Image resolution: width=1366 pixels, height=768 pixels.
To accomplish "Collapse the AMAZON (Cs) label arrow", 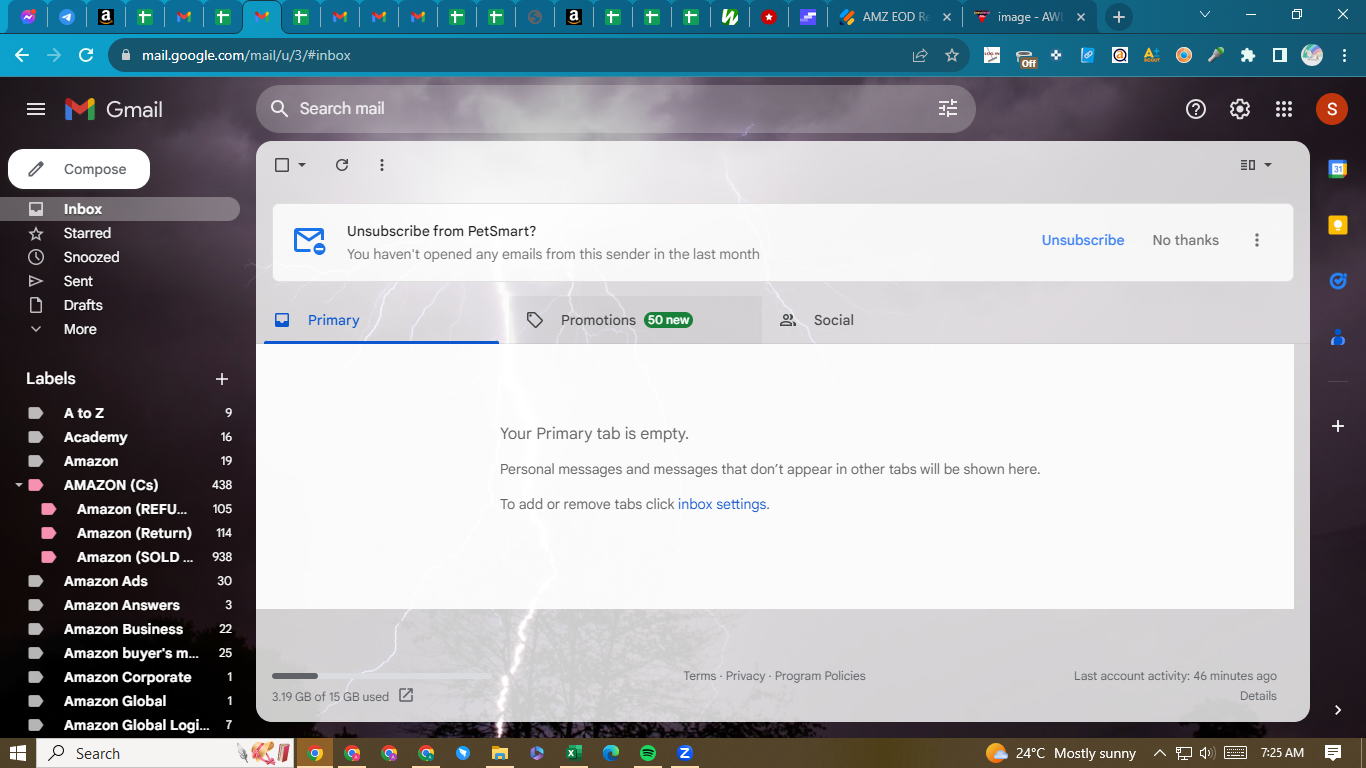I will 18,485.
